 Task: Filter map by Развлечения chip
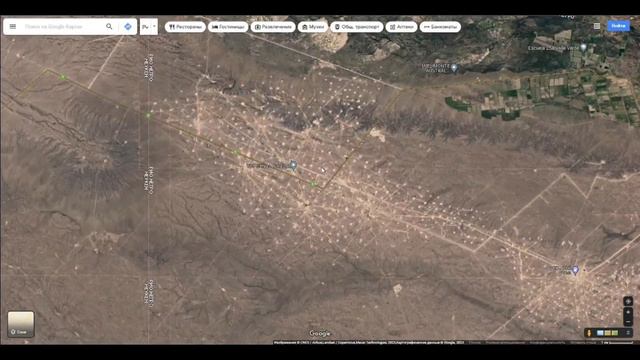click(273, 27)
